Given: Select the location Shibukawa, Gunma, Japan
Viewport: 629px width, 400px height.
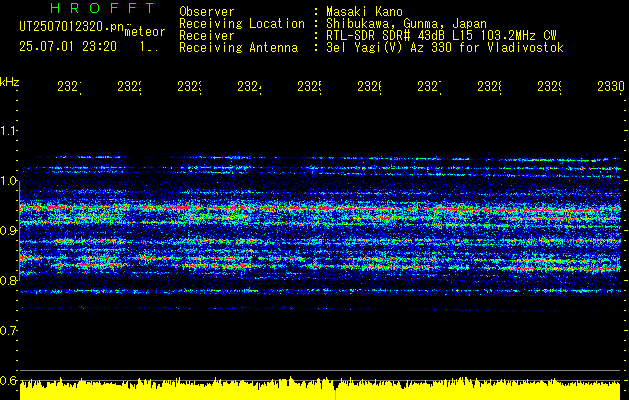Looking at the screenshot, I should point(406,24).
